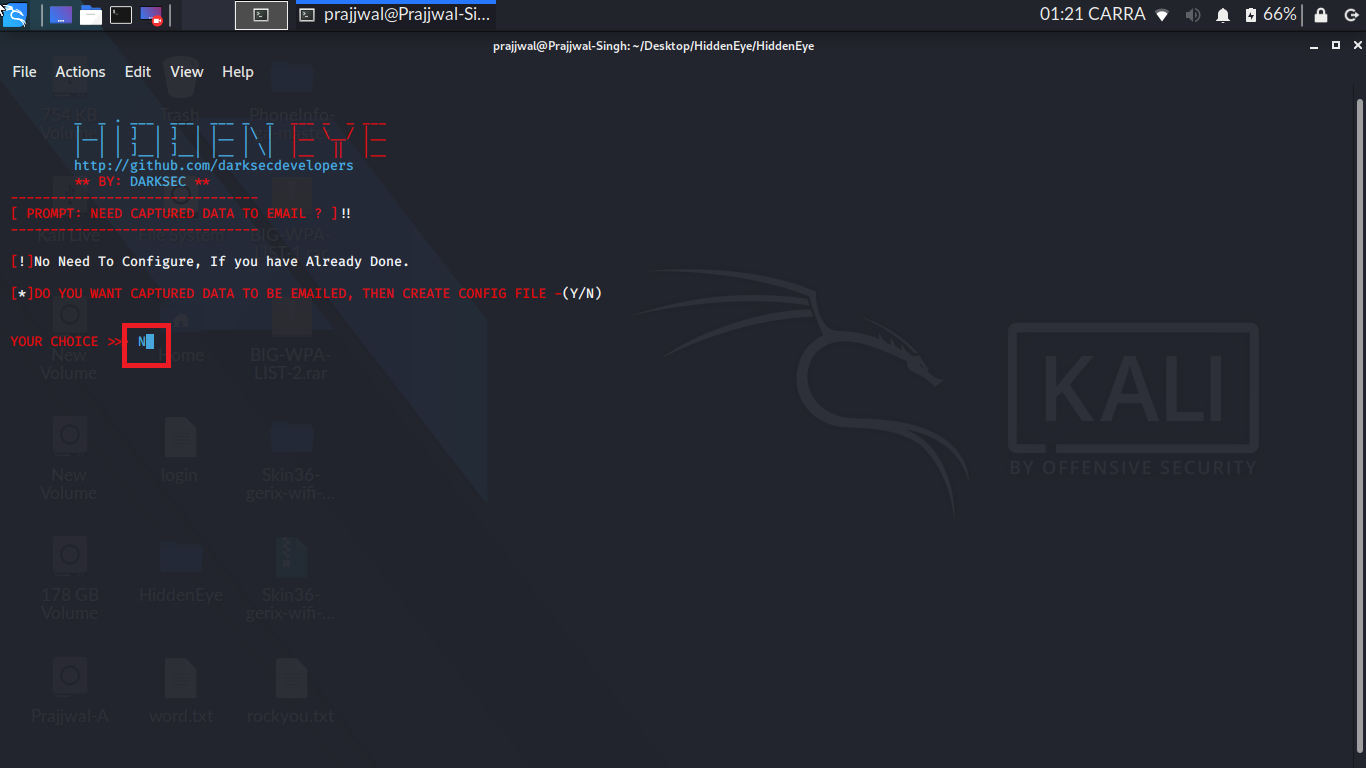Image resolution: width=1366 pixels, height=768 pixels.
Task: Open word.txt on the desktop
Action: (x=180, y=680)
